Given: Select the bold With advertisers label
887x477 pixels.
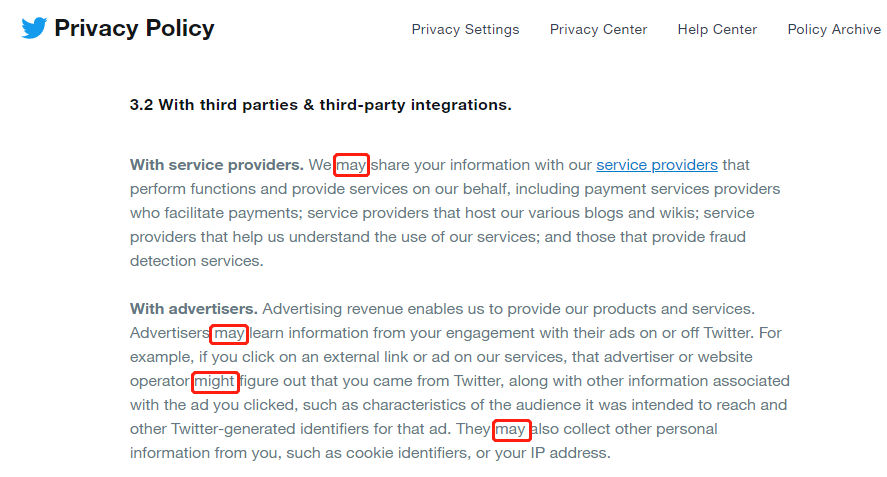Looking at the screenshot, I should click(x=193, y=309).
